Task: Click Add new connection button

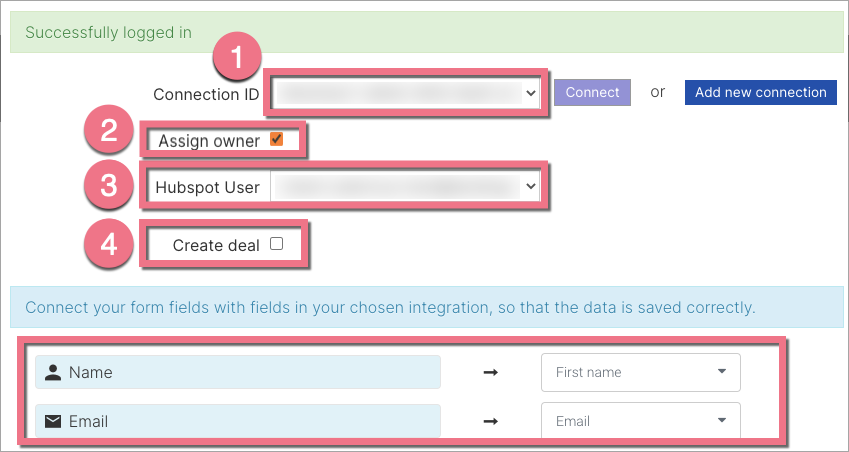Action: (760, 92)
